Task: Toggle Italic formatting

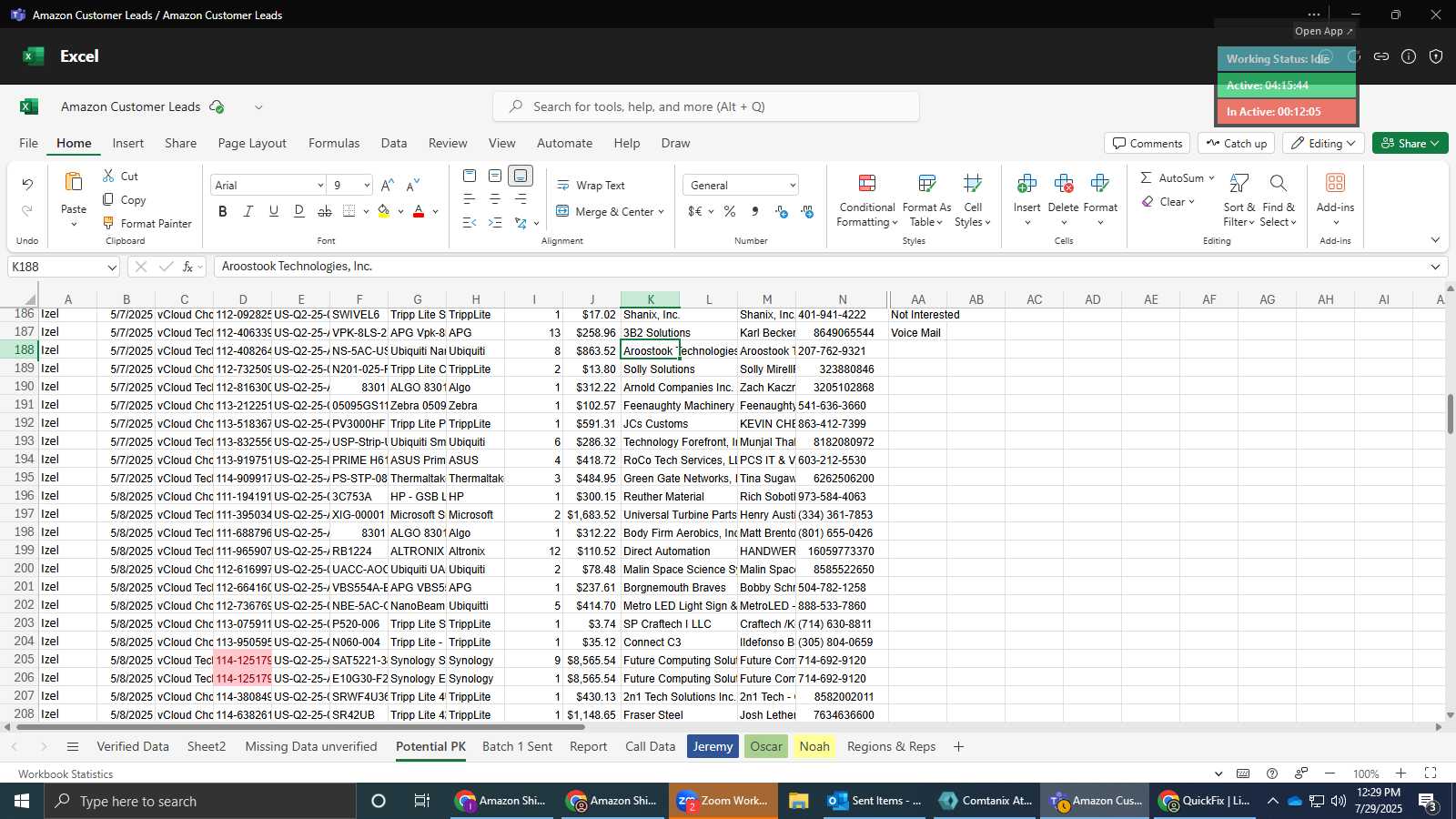Action: (248, 211)
